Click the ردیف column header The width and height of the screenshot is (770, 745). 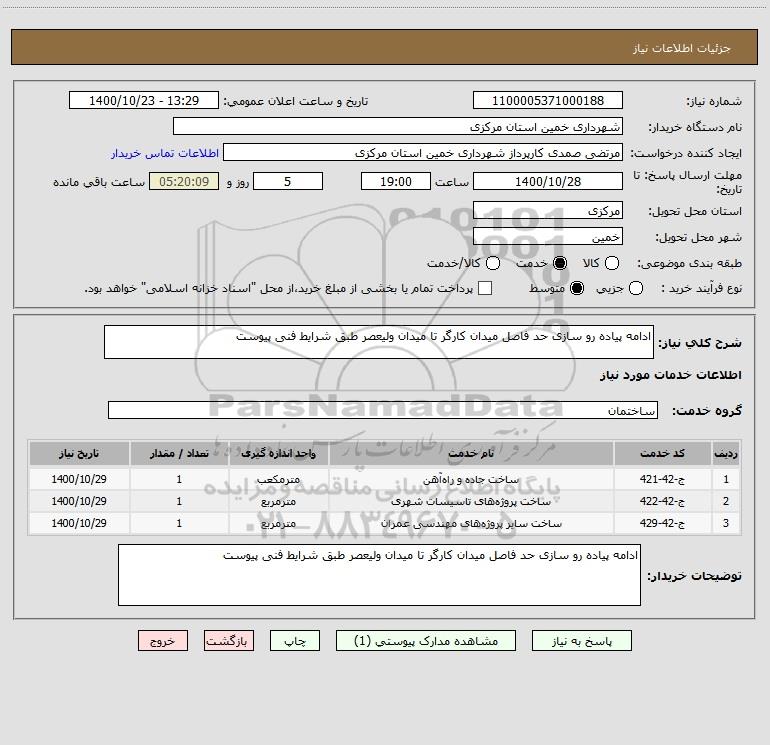tap(726, 453)
